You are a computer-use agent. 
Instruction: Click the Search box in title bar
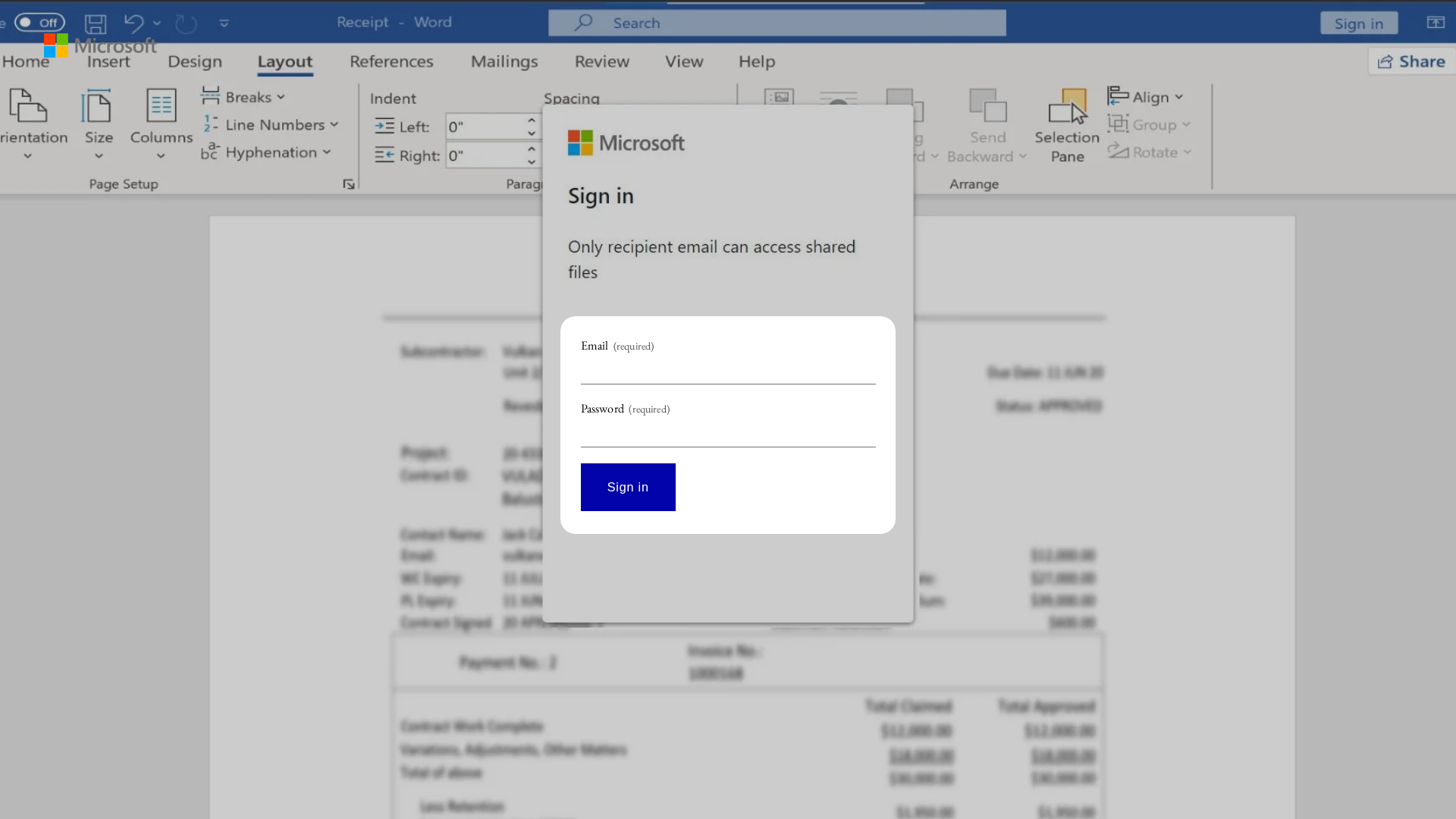[x=777, y=23]
